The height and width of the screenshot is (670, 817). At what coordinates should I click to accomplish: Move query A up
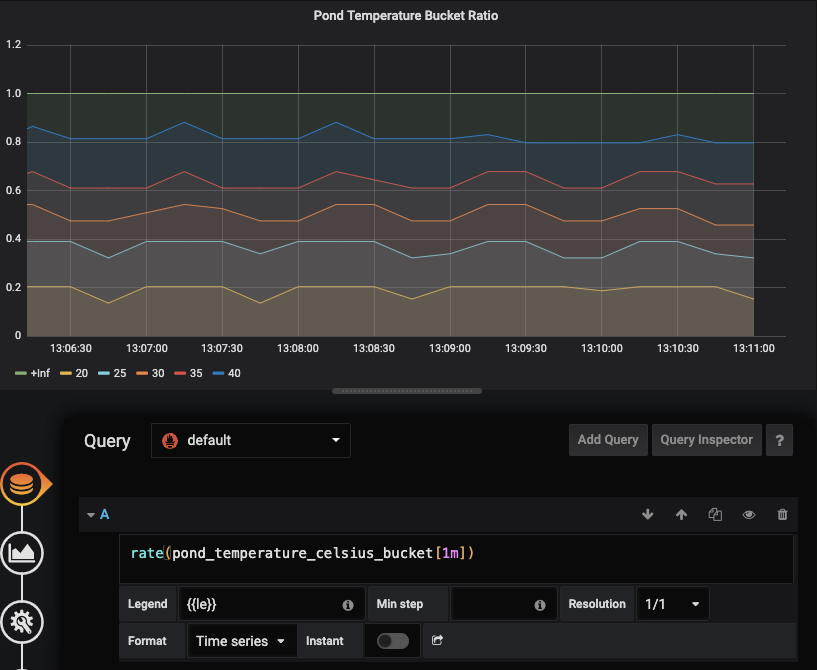[x=681, y=515]
